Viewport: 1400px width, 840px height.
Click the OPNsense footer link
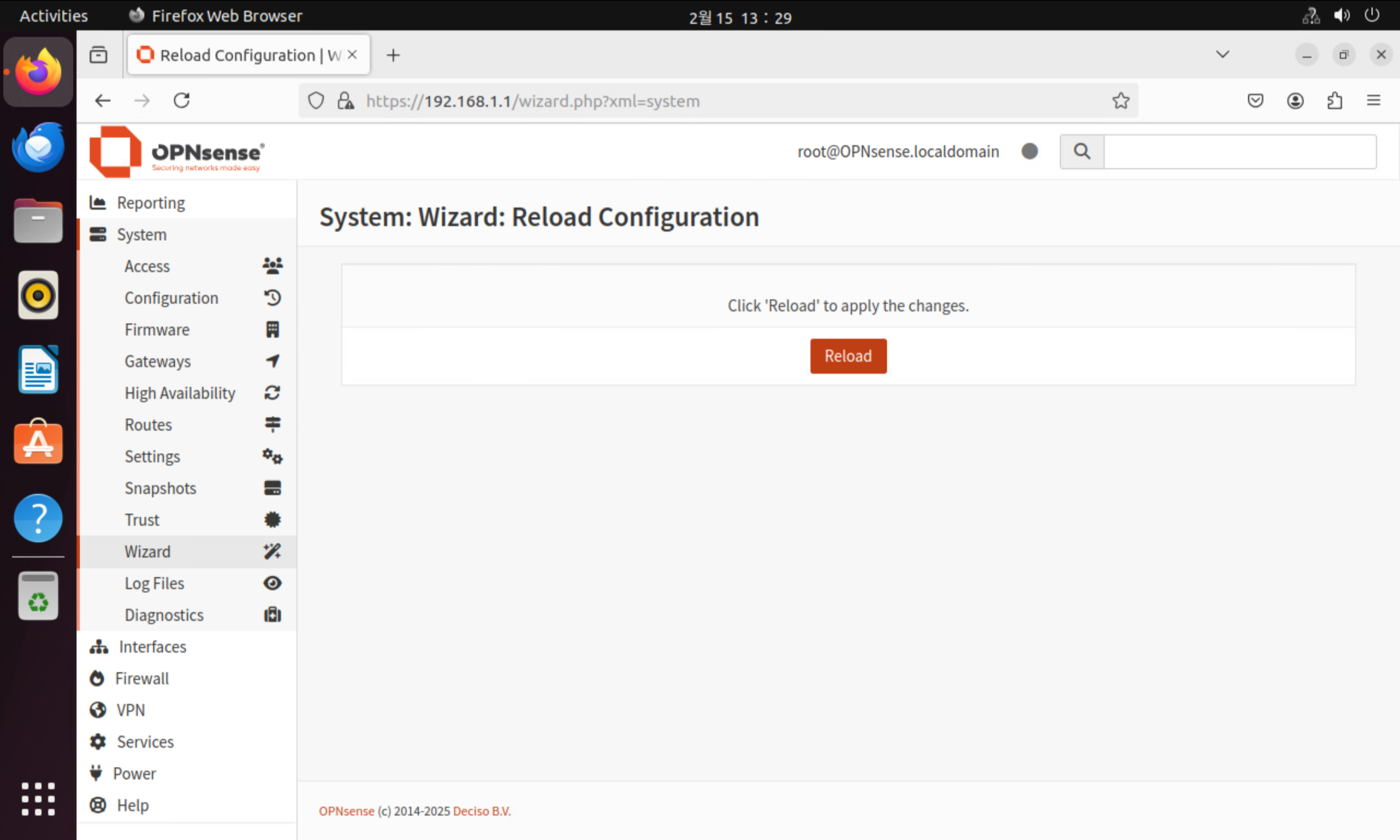(x=346, y=810)
